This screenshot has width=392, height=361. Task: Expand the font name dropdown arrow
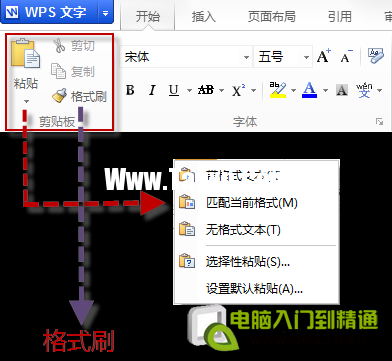[246, 57]
